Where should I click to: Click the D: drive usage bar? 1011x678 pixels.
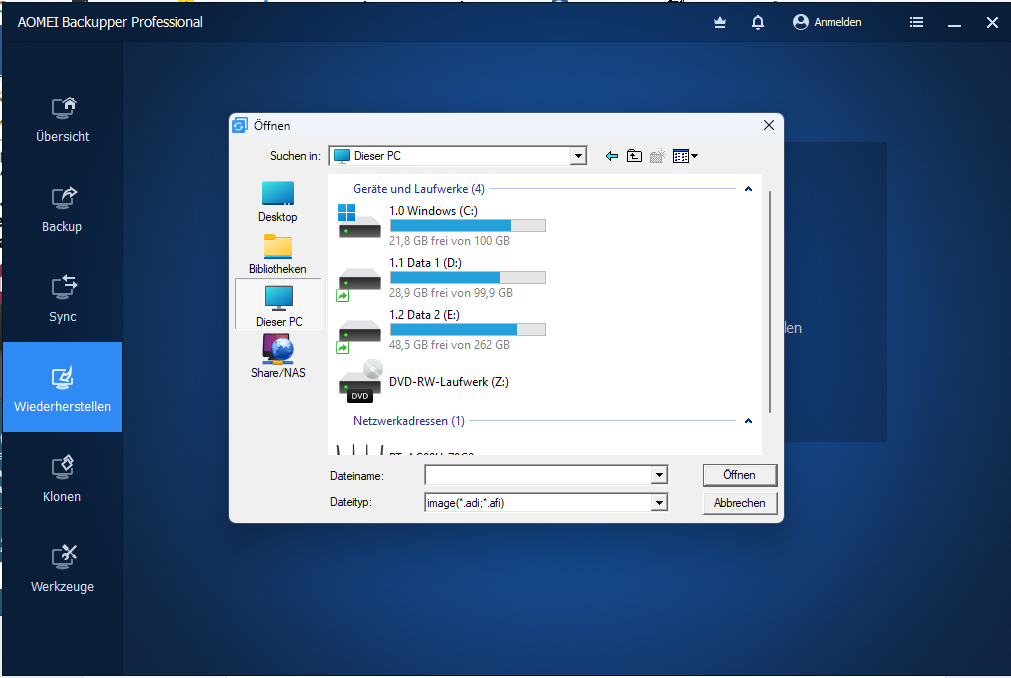pos(468,278)
